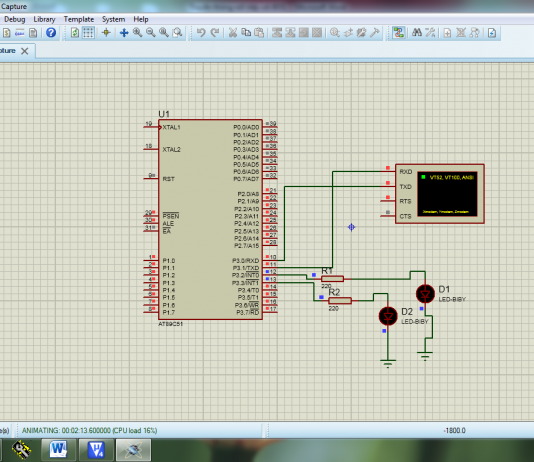Open the System menu
Image resolution: width=534 pixels, height=462 pixels.
[113, 19]
